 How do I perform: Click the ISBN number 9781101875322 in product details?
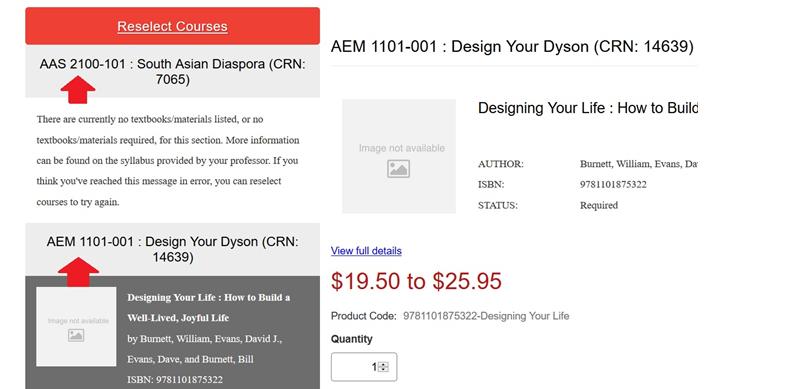[x=613, y=184]
